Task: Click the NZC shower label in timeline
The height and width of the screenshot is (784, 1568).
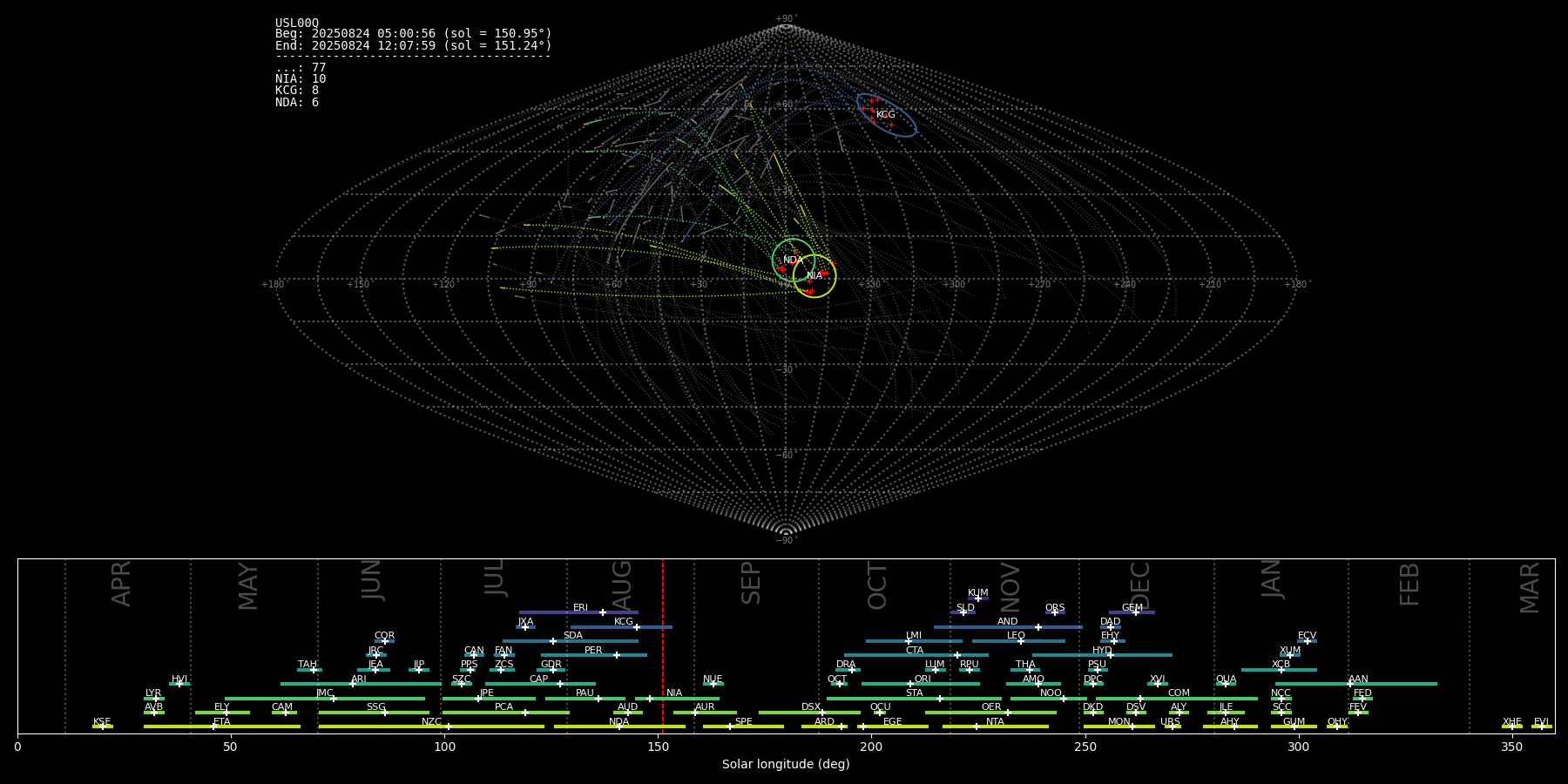Action: tap(431, 722)
